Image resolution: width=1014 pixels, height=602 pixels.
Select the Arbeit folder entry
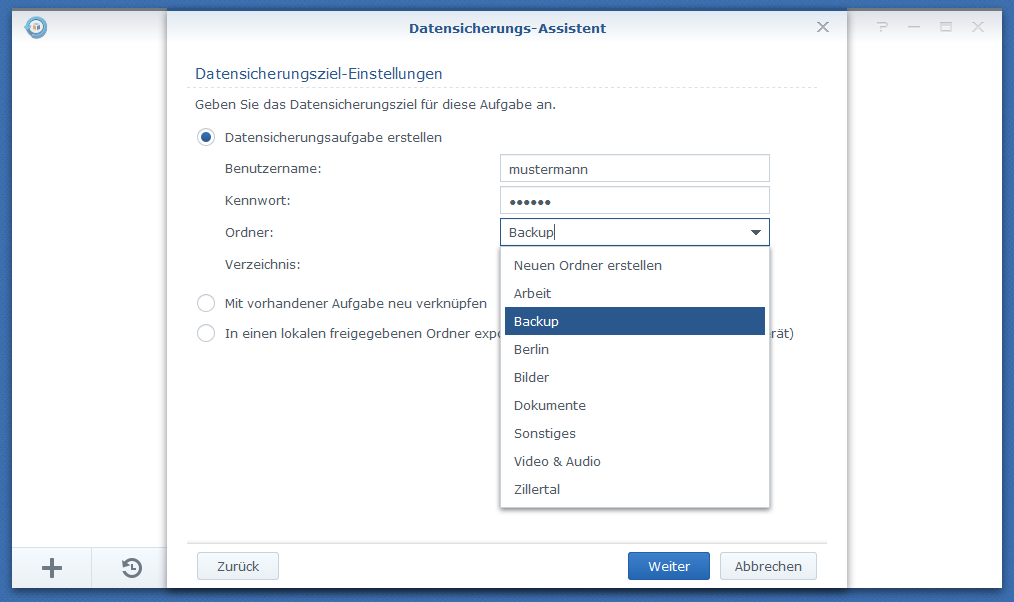532,293
